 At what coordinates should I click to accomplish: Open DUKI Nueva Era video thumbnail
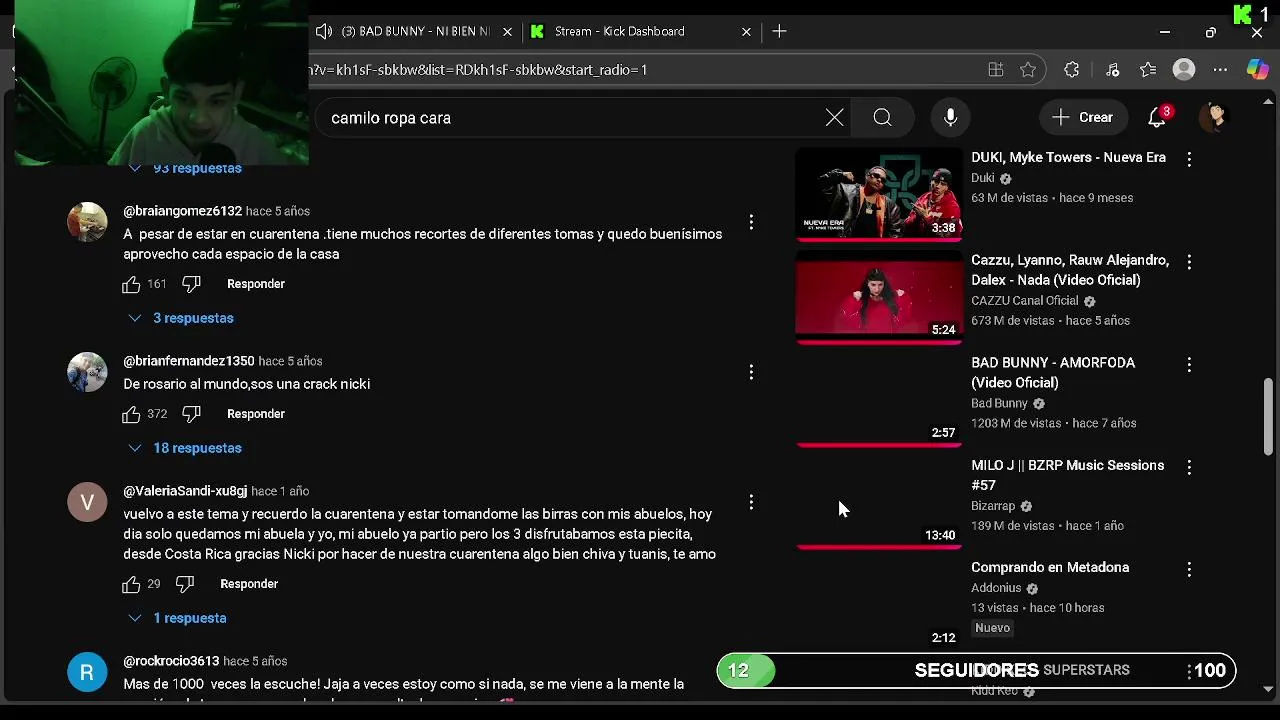pyautogui.click(x=879, y=194)
